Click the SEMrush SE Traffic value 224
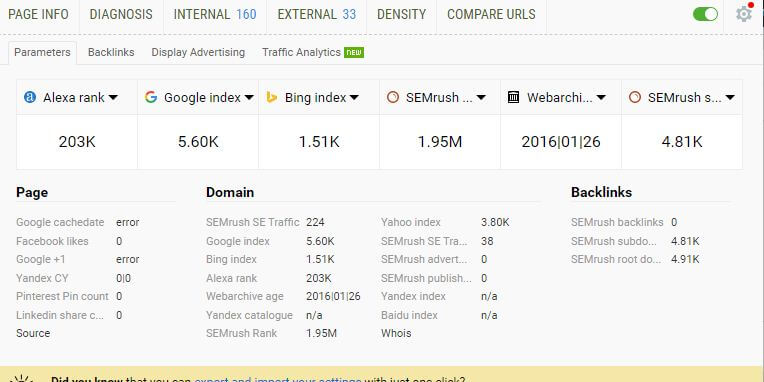The image size is (764, 382). click(x=315, y=222)
